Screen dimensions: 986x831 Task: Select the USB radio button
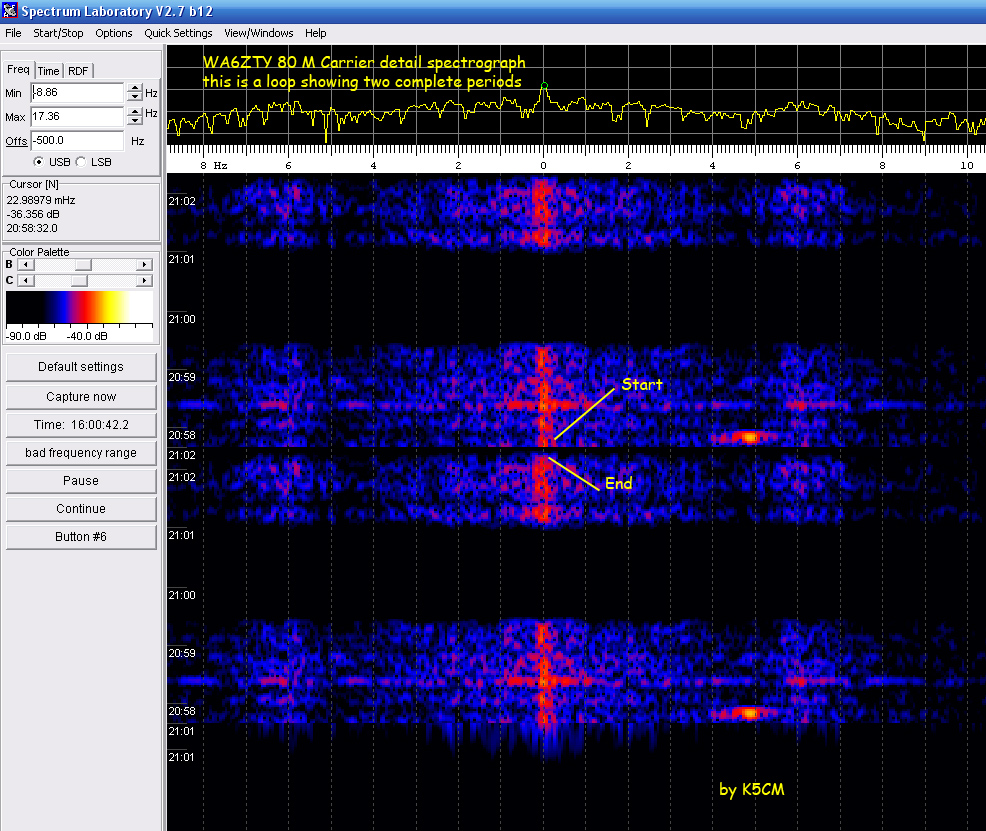[39, 162]
